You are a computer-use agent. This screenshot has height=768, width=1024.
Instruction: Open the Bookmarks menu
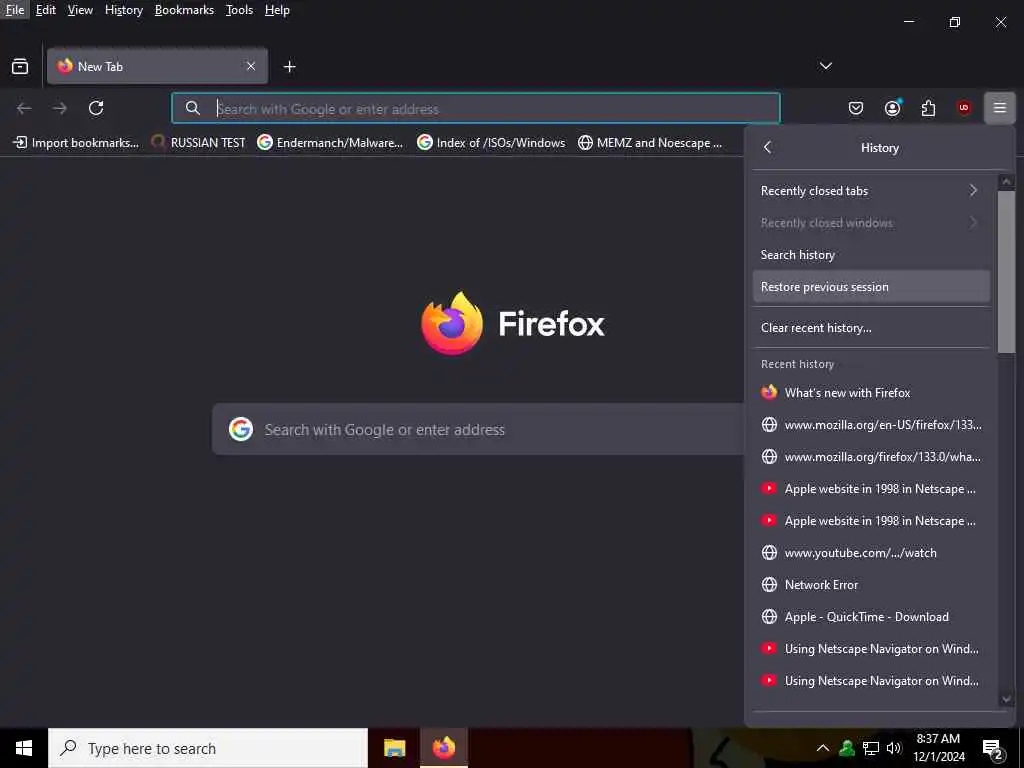(184, 10)
